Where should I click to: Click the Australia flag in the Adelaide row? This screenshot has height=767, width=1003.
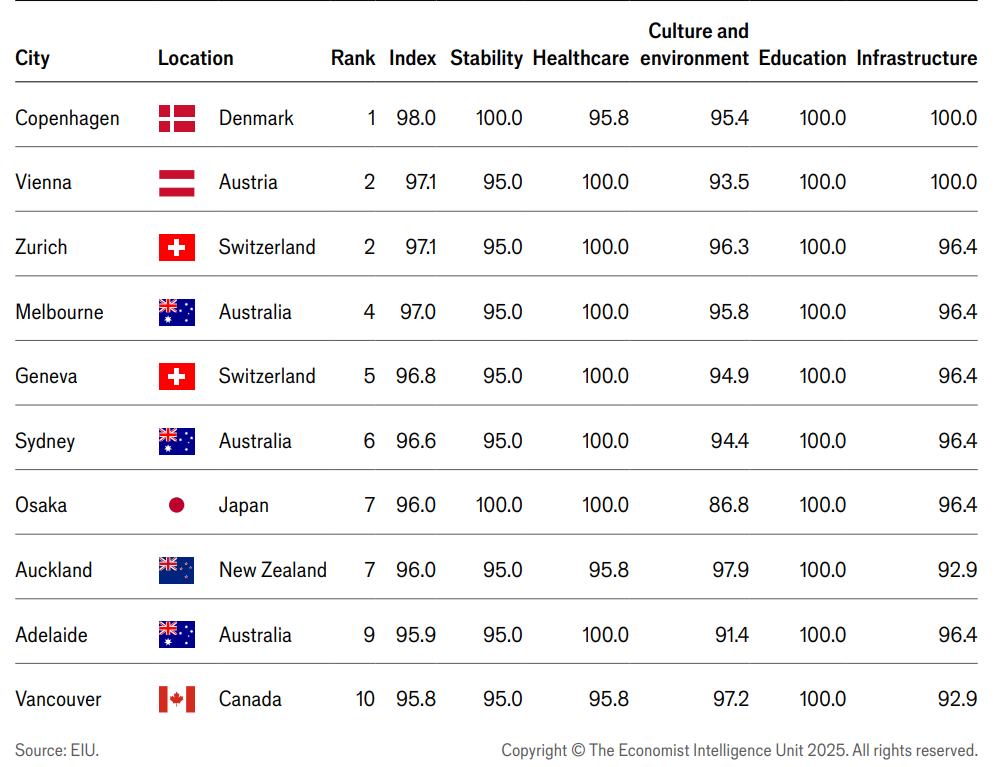click(177, 635)
